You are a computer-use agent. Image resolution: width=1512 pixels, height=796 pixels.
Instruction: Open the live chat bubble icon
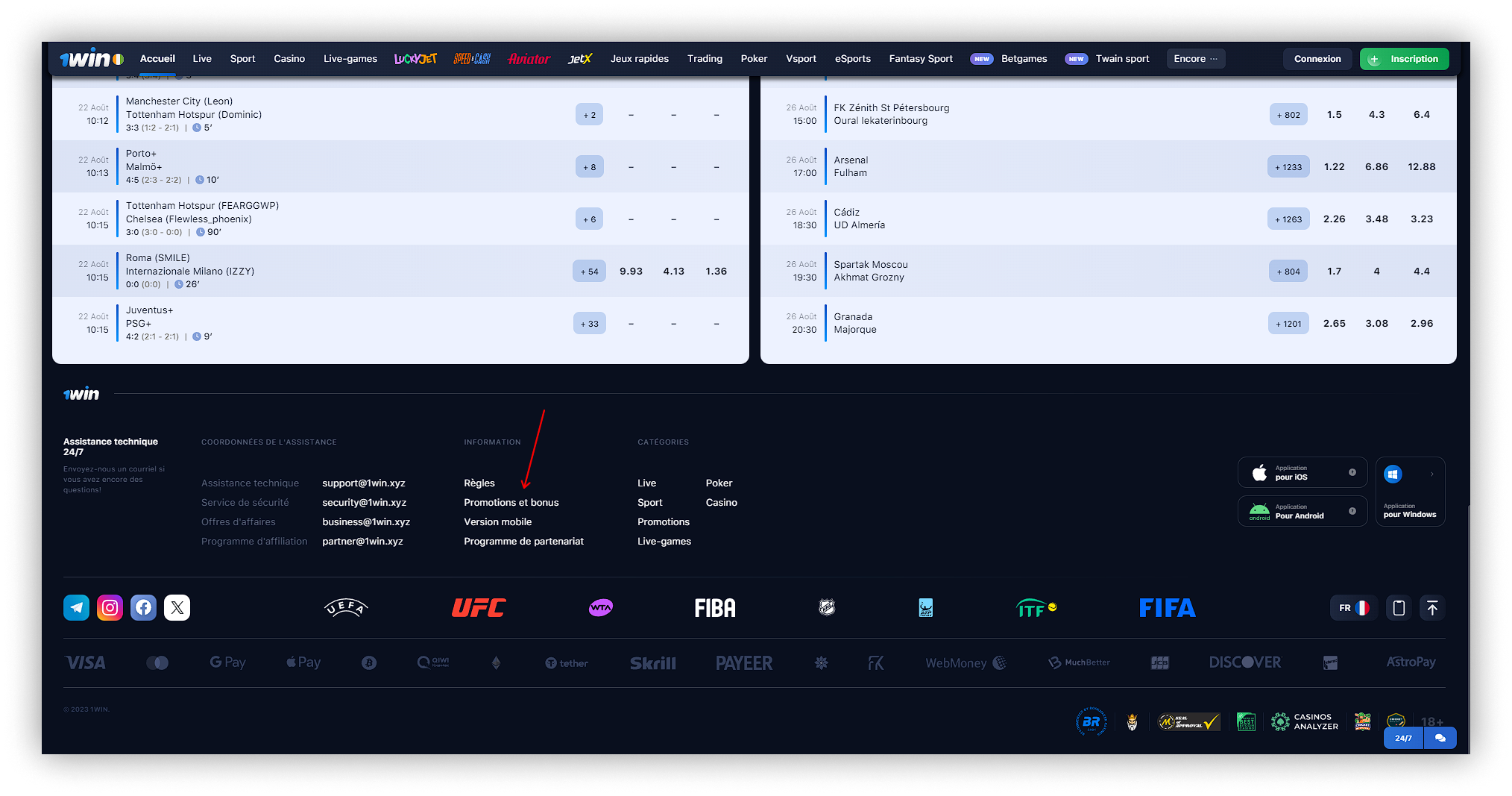pos(1440,738)
